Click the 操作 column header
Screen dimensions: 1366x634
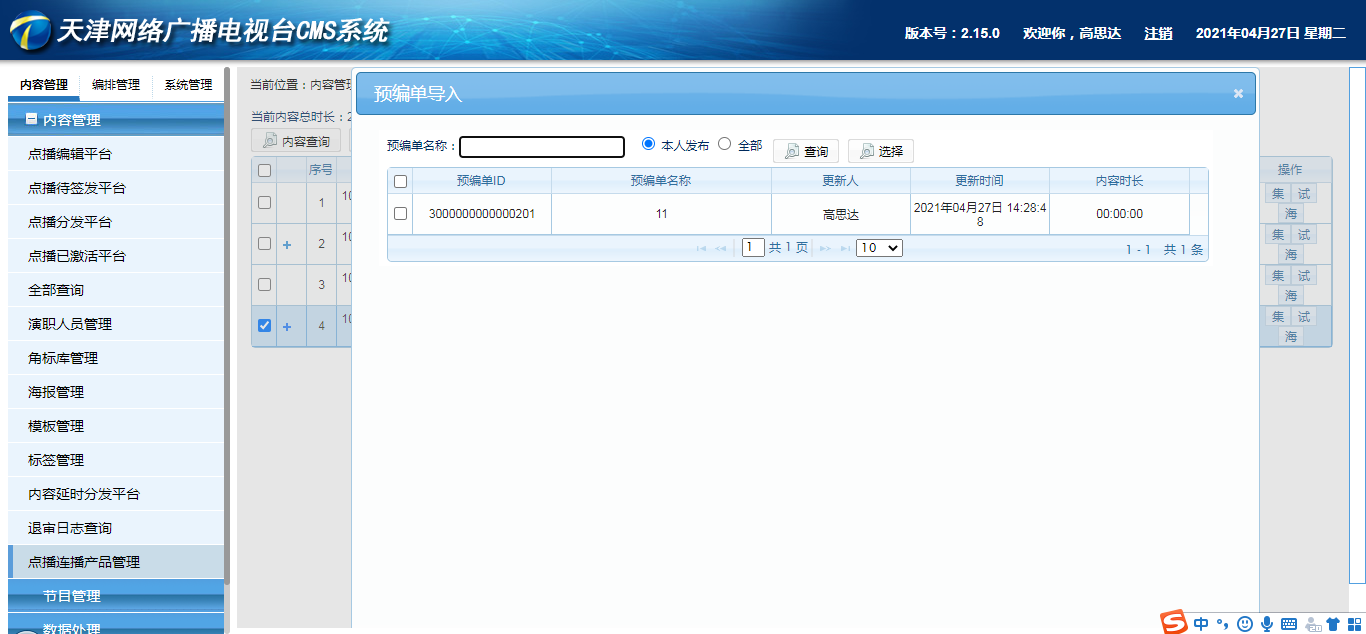pyautogui.click(x=1290, y=170)
